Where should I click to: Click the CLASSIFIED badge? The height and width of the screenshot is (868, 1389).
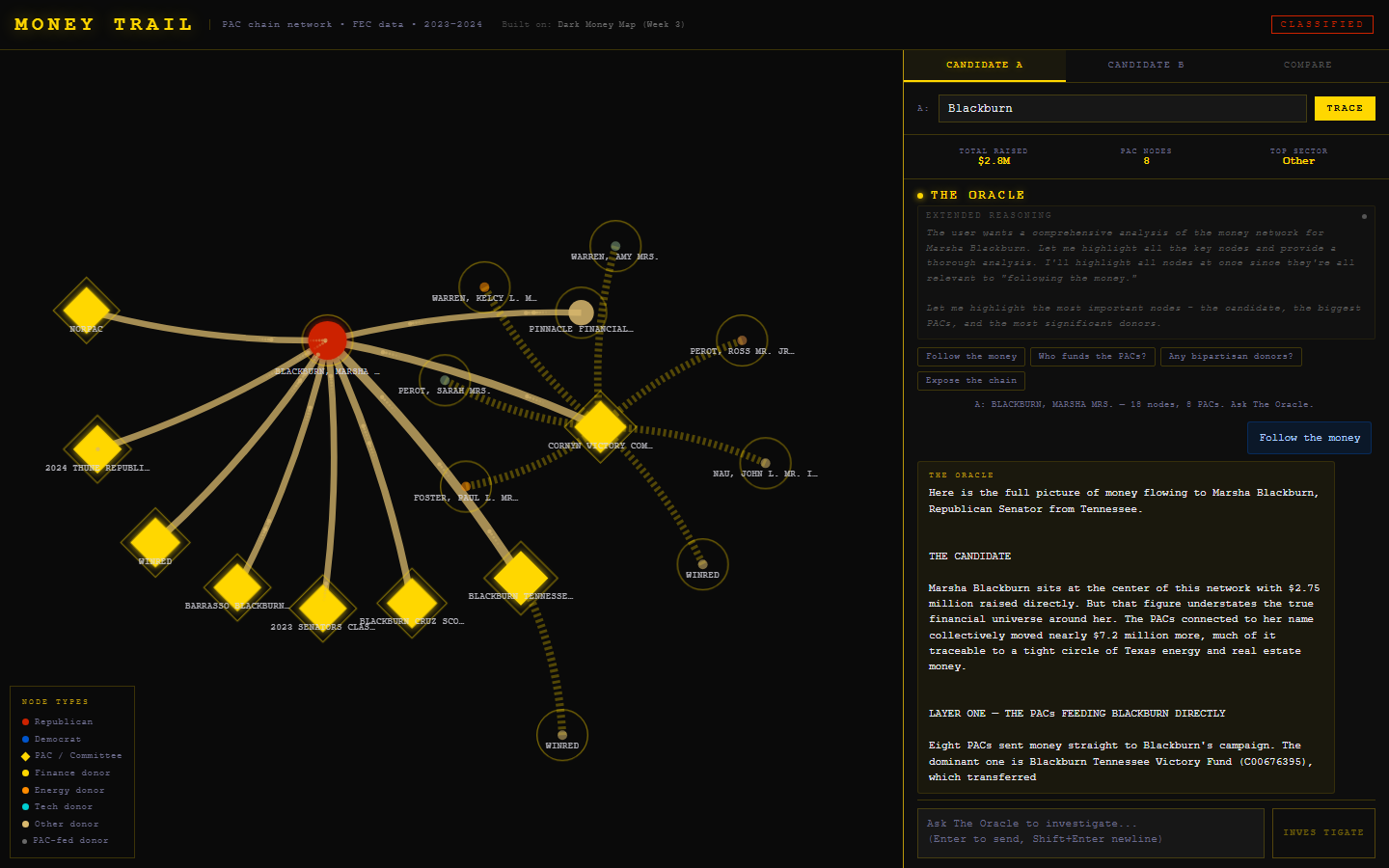click(x=1321, y=24)
